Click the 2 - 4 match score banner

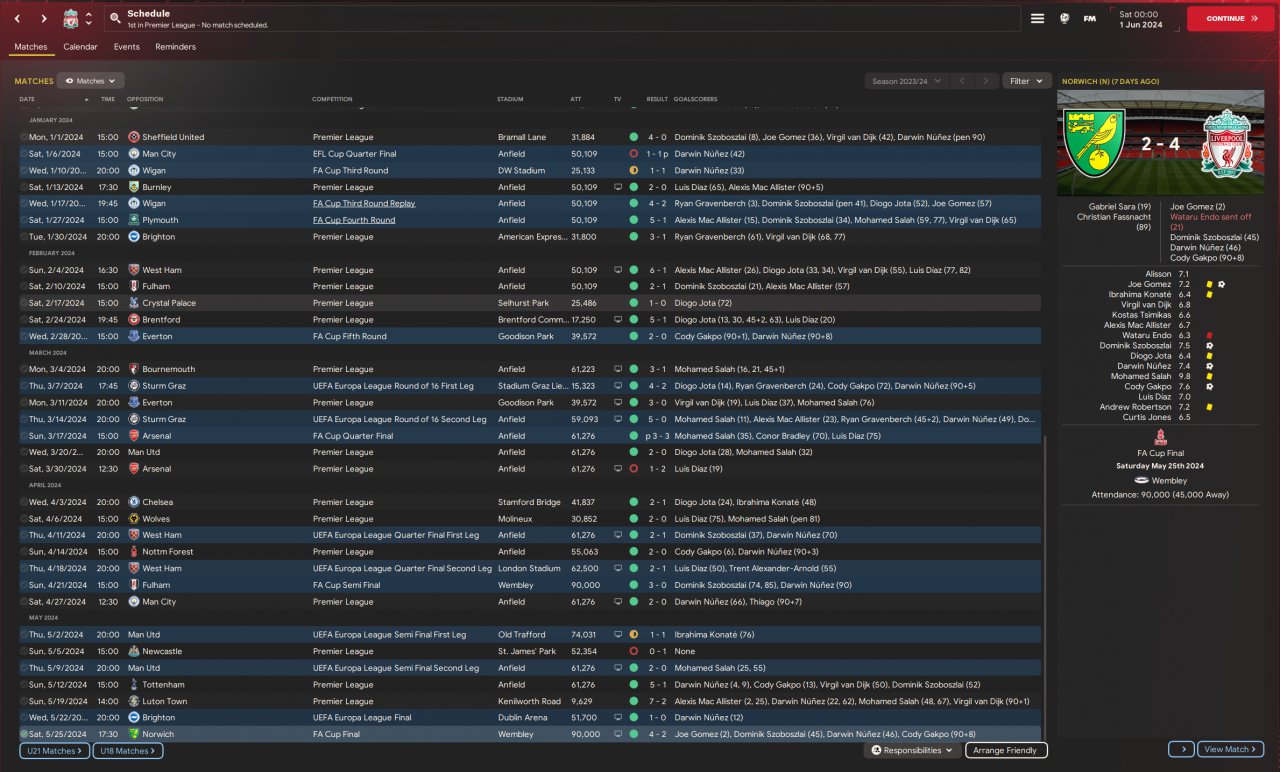[x=1163, y=144]
